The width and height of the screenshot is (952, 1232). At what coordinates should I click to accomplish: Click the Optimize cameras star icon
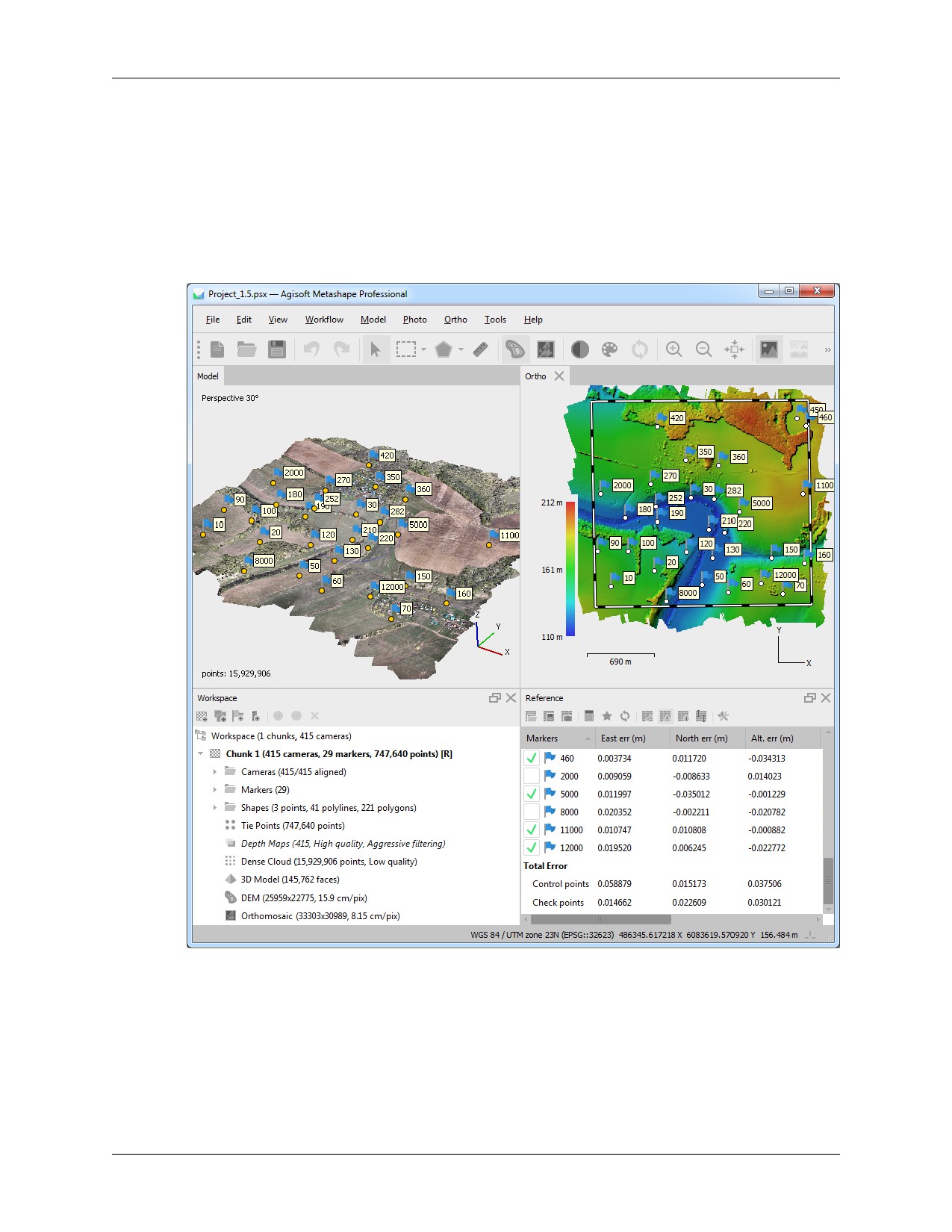[607, 716]
